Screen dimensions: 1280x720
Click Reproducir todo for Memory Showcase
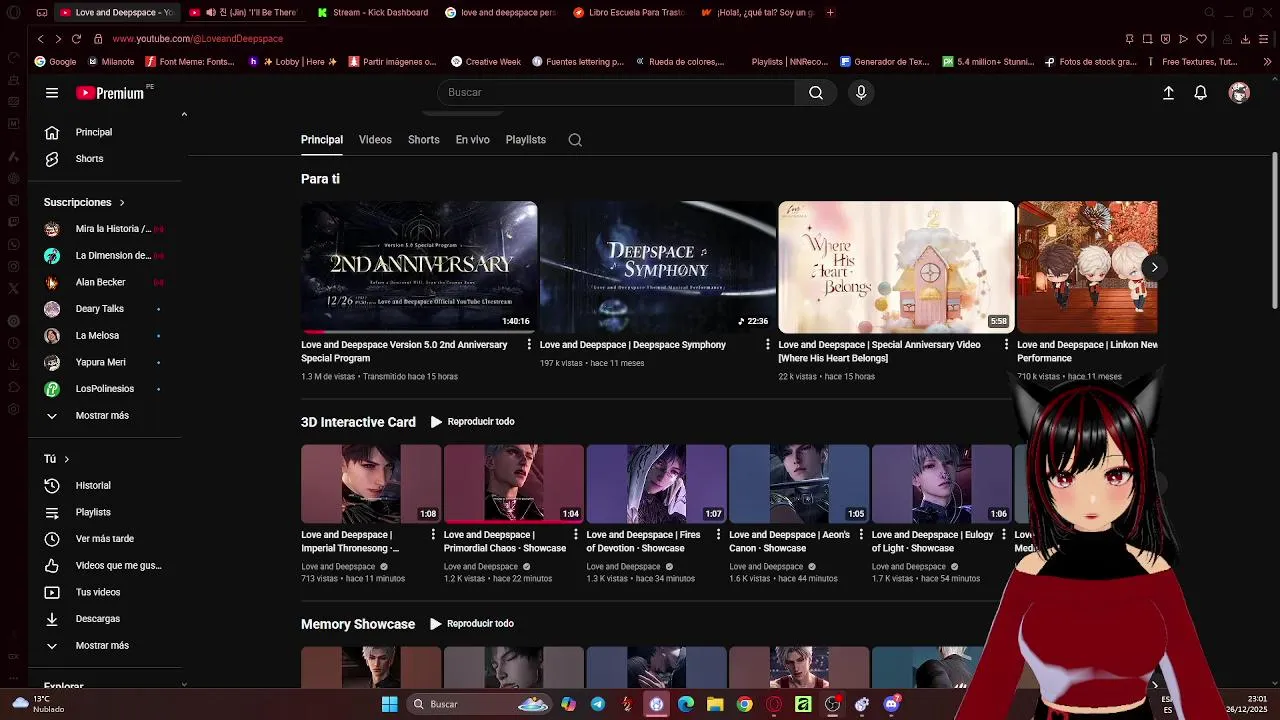pos(472,624)
